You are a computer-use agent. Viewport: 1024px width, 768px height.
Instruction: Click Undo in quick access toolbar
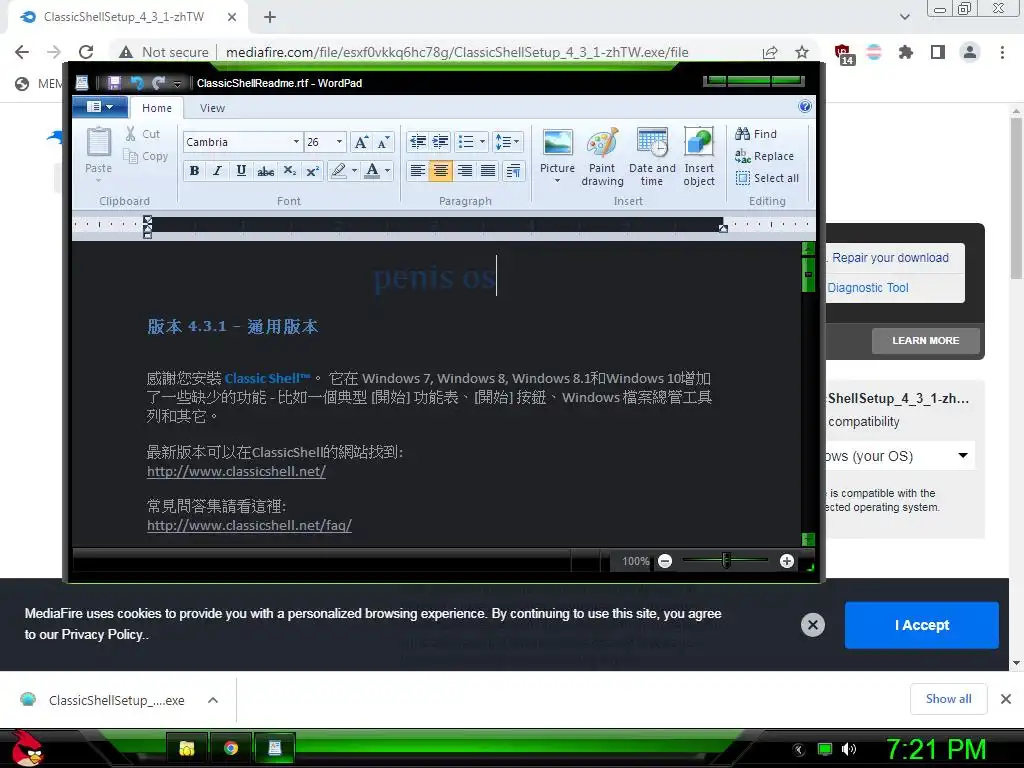136,83
